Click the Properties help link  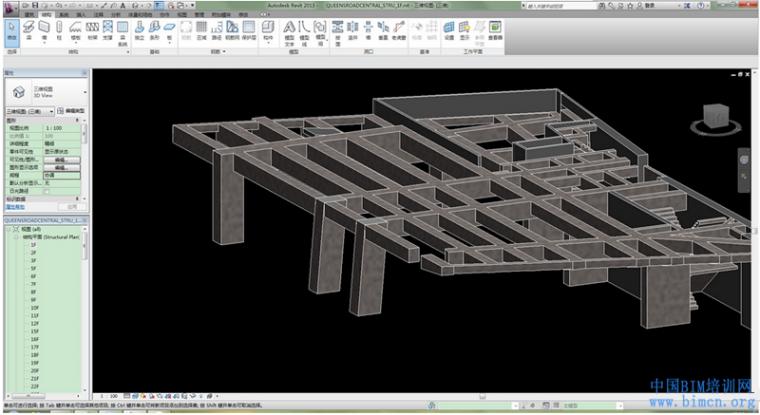tap(13, 206)
